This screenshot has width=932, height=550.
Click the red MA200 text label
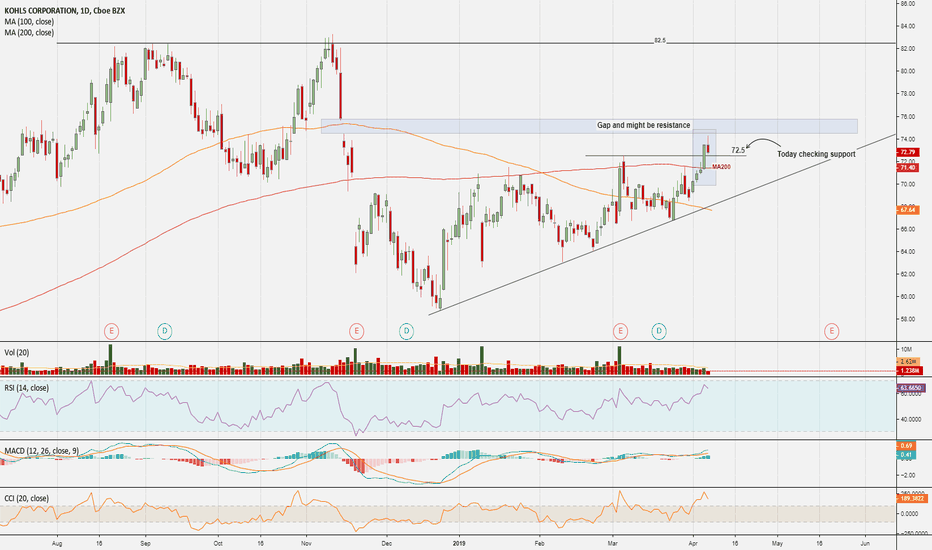coord(722,167)
